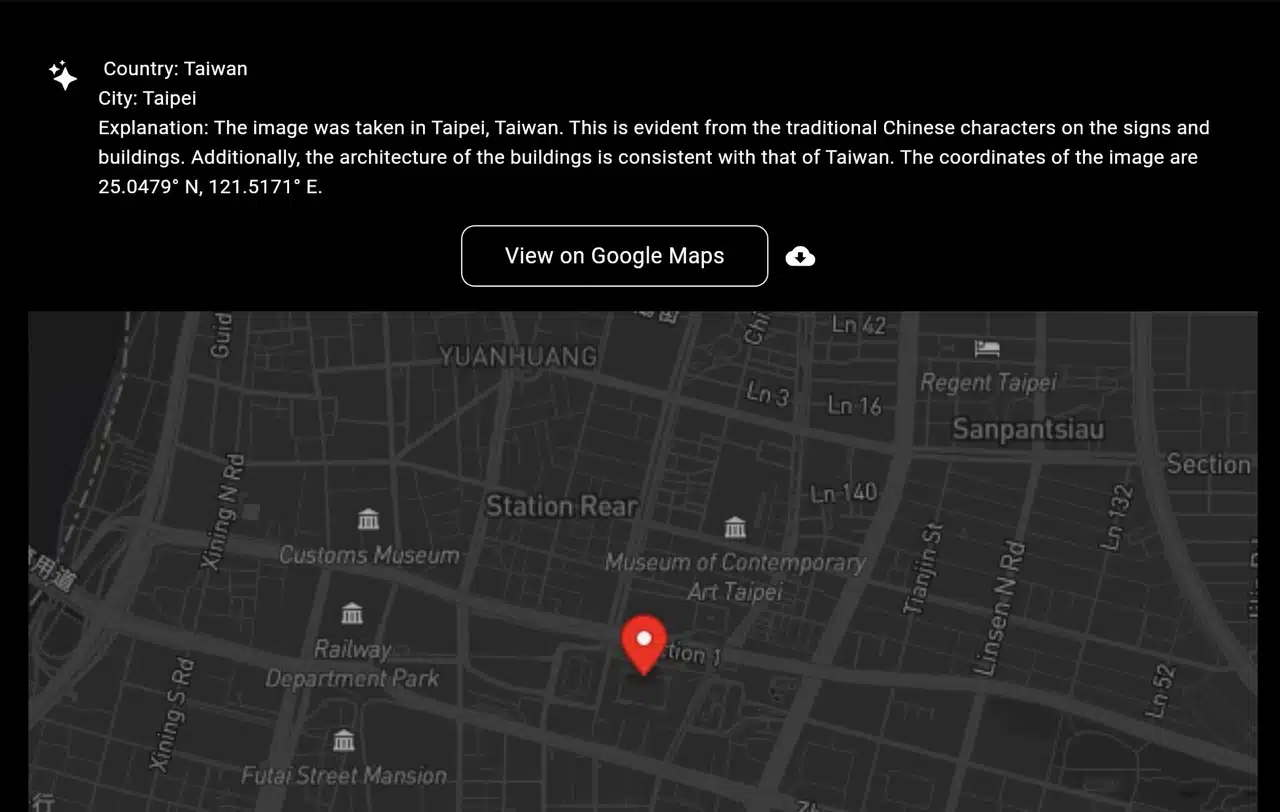1280x812 pixels.
Task: Click the Museum of Contemporary Art icon
Action: pyautogui.click(x=735, y=527)
